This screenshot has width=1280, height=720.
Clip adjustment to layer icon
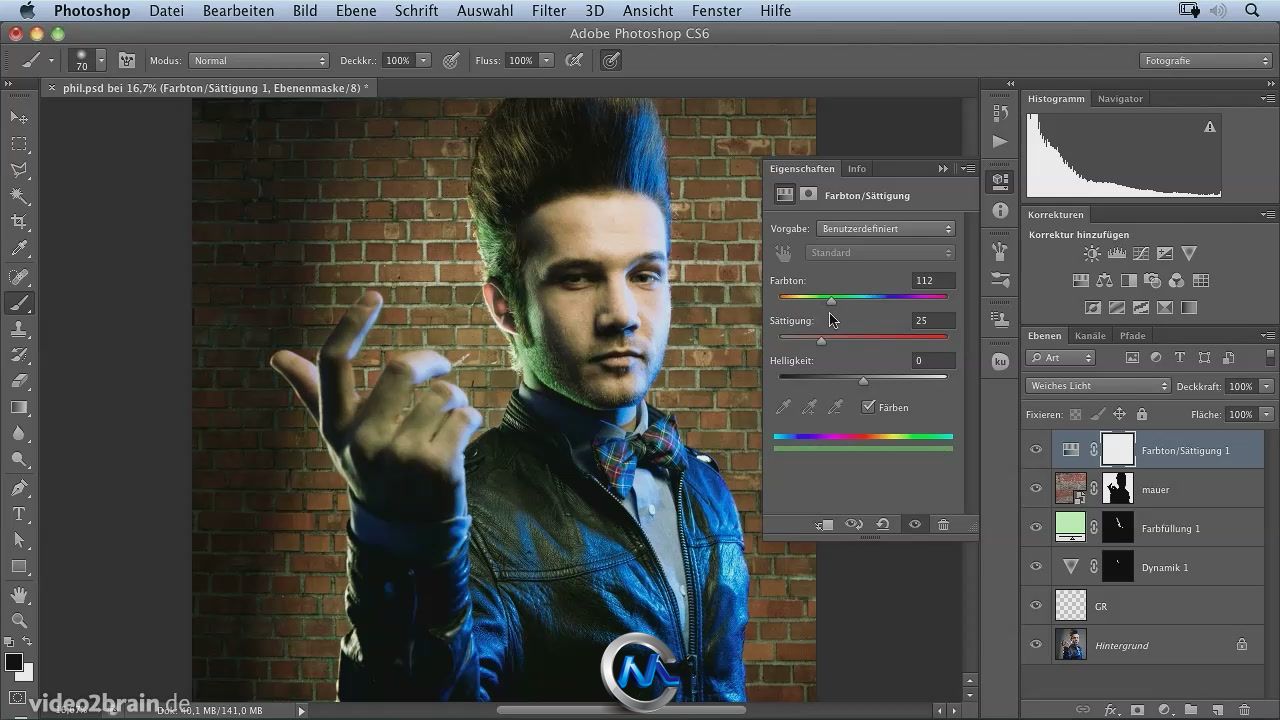[824, 524]
